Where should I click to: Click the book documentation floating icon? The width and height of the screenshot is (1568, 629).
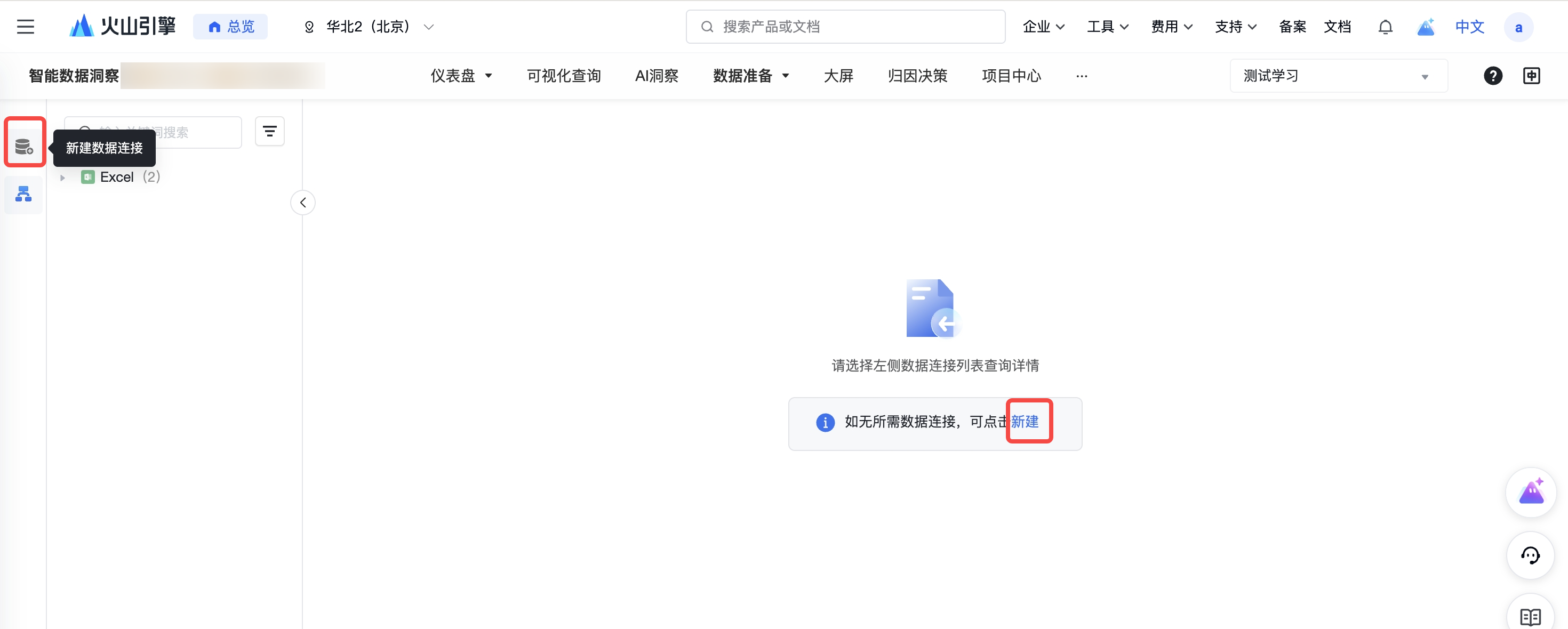click(1530, 616)
